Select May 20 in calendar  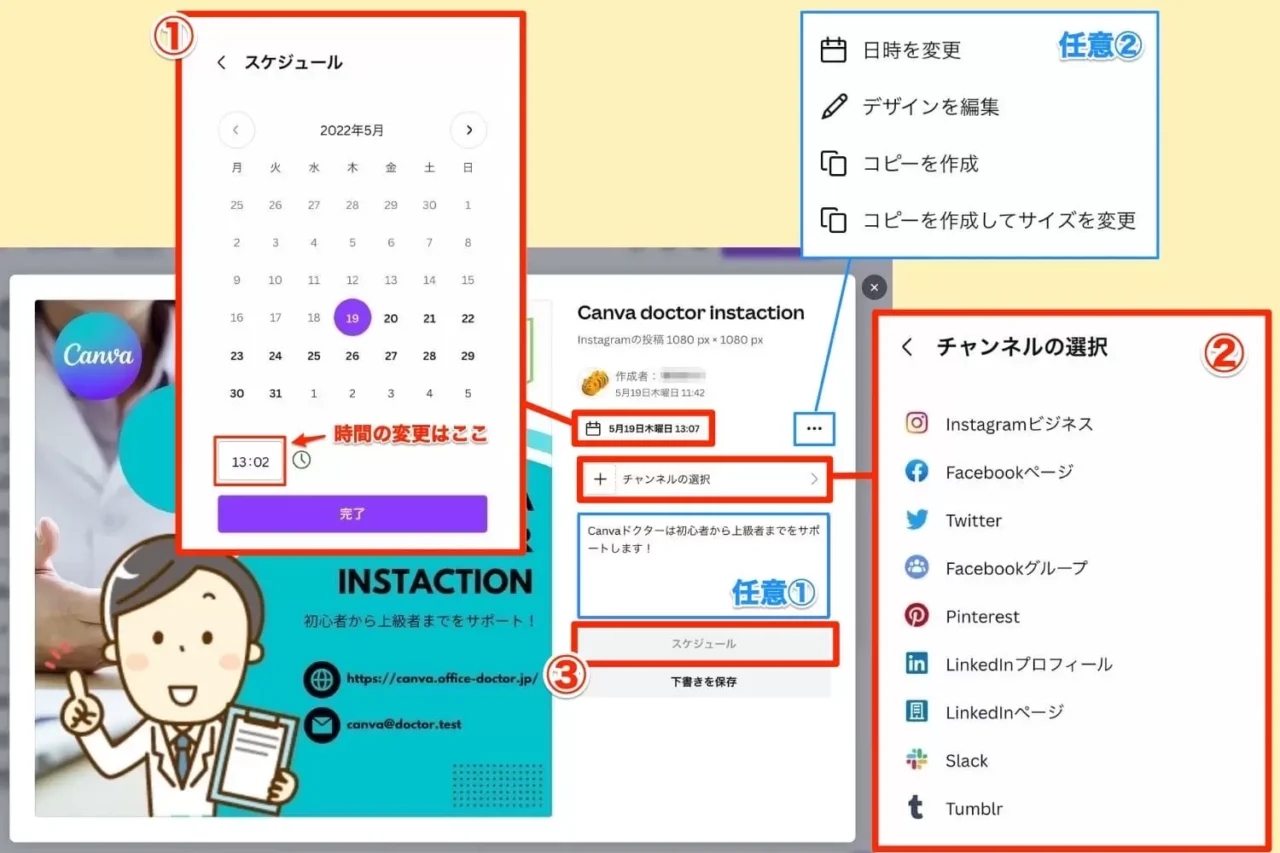[x=391, y=318]
